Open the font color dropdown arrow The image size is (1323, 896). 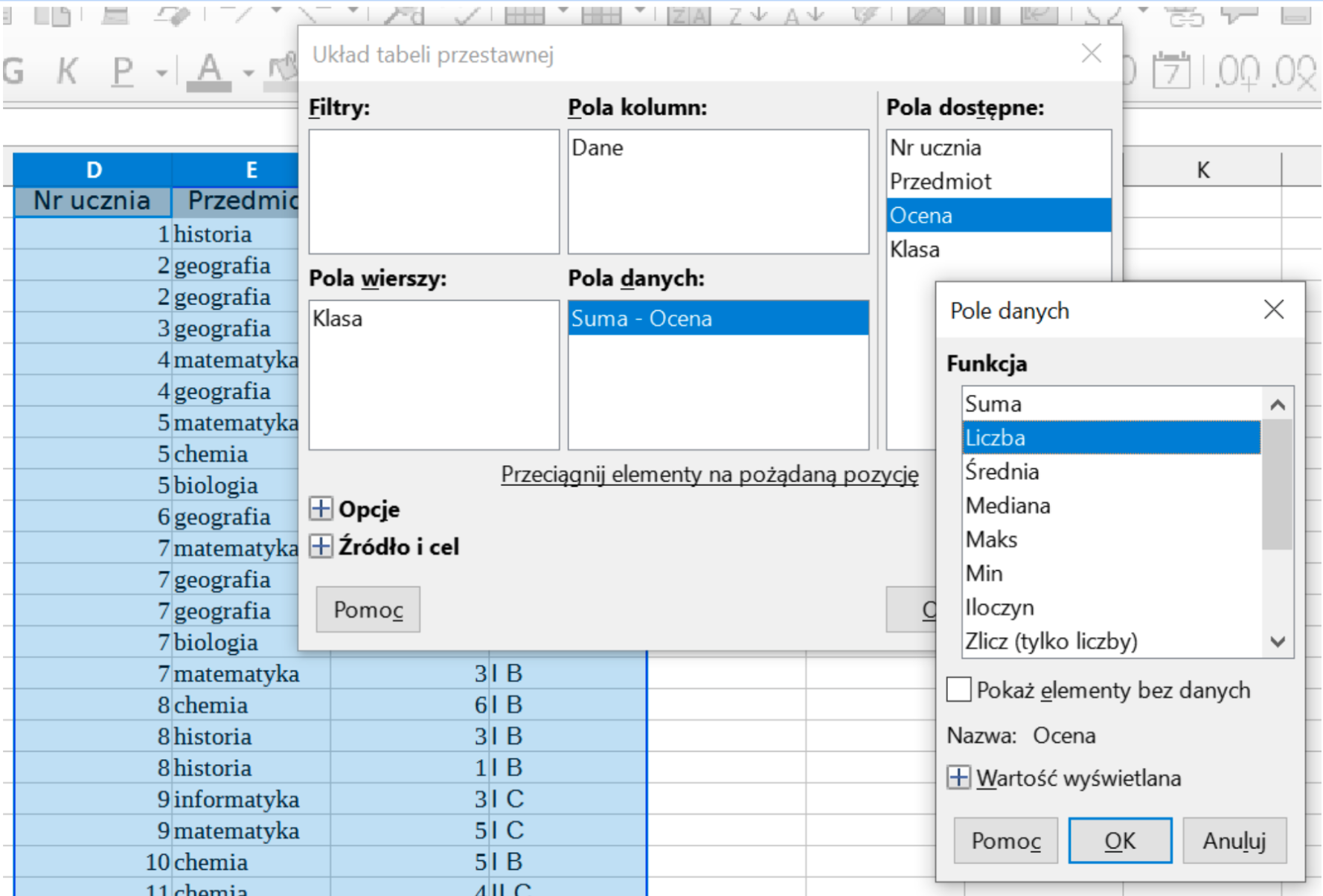(249, 73)
